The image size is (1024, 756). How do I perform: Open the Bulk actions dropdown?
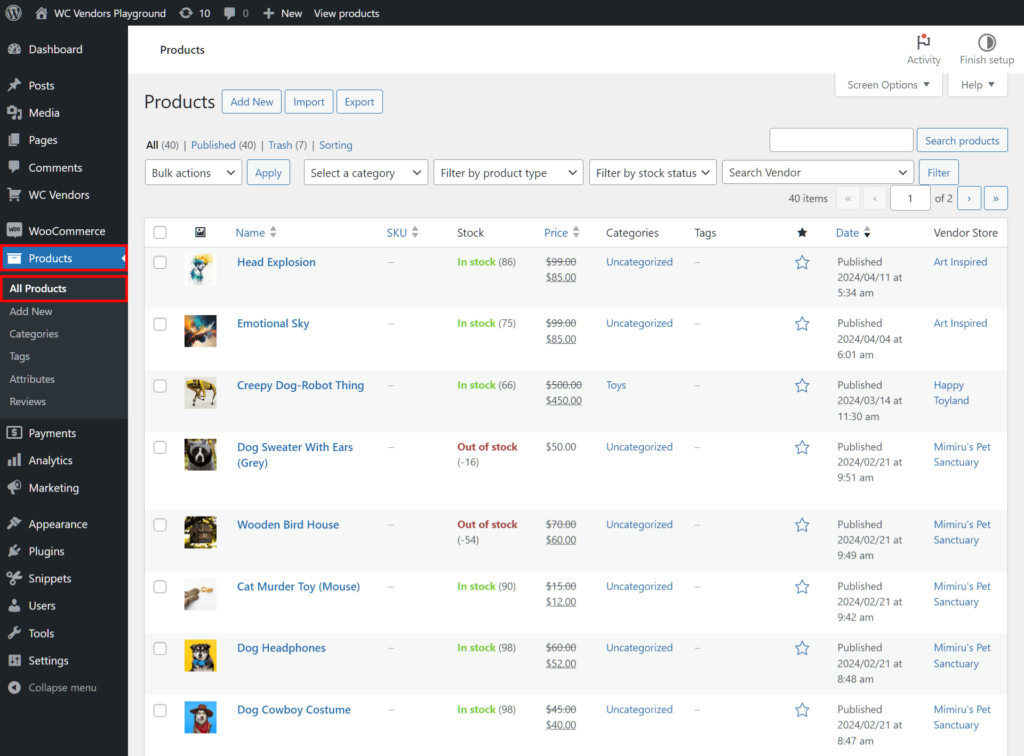click(x=193, y=172)
